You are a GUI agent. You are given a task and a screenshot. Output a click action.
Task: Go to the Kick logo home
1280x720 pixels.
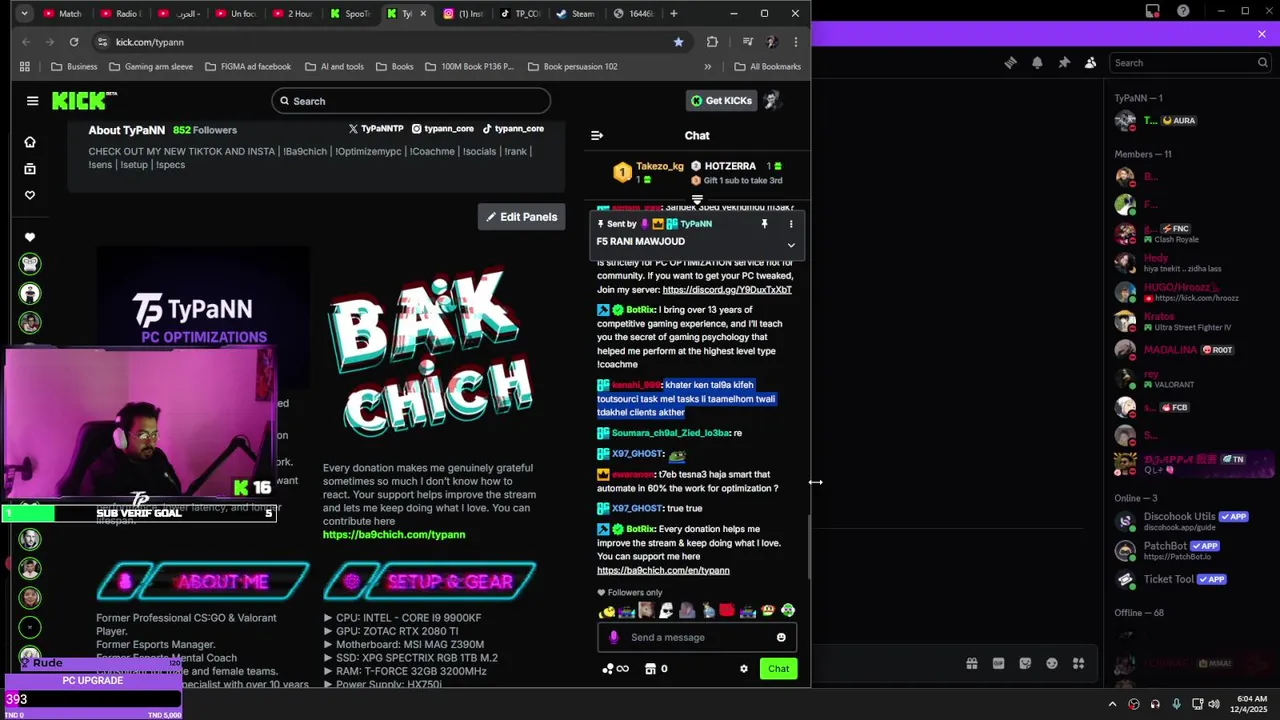84,101
